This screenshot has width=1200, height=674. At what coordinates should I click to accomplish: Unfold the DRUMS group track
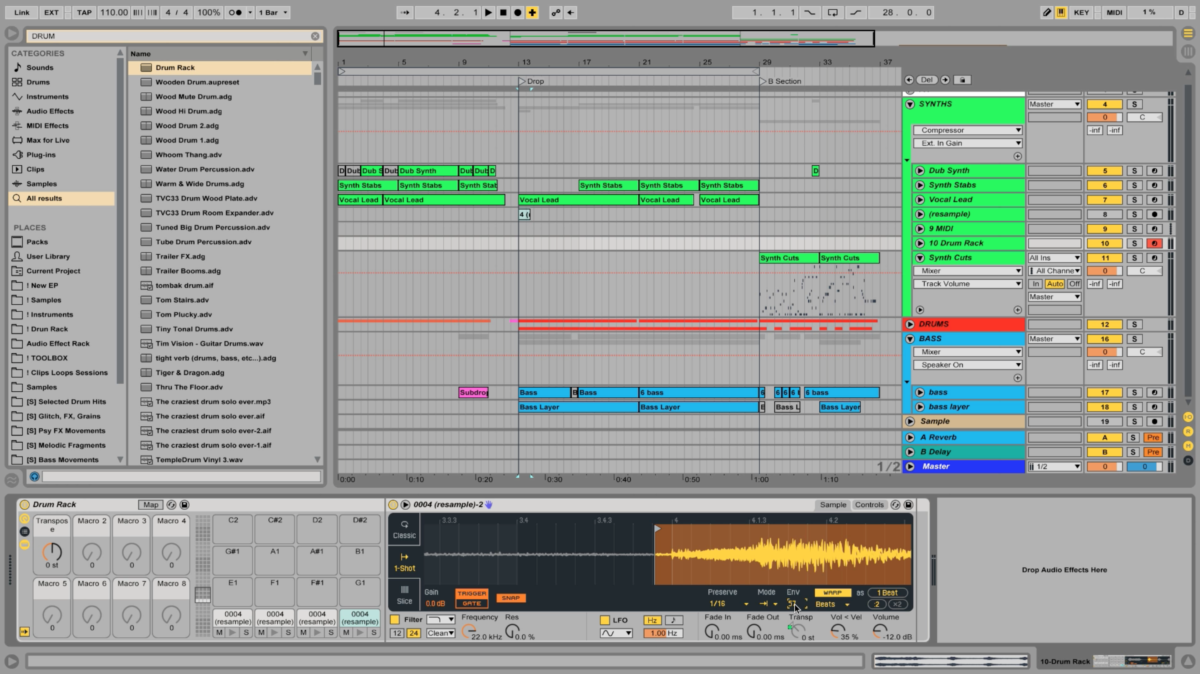tap(910, 324)
